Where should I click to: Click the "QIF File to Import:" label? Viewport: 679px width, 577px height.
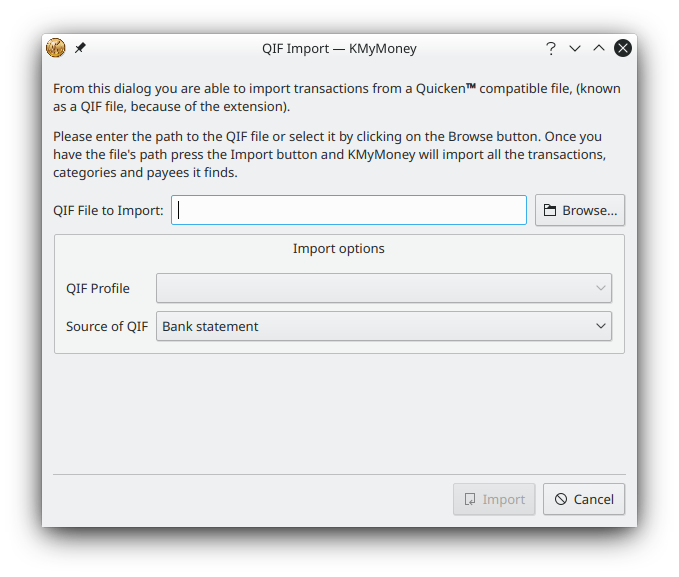tap(108, 210)
